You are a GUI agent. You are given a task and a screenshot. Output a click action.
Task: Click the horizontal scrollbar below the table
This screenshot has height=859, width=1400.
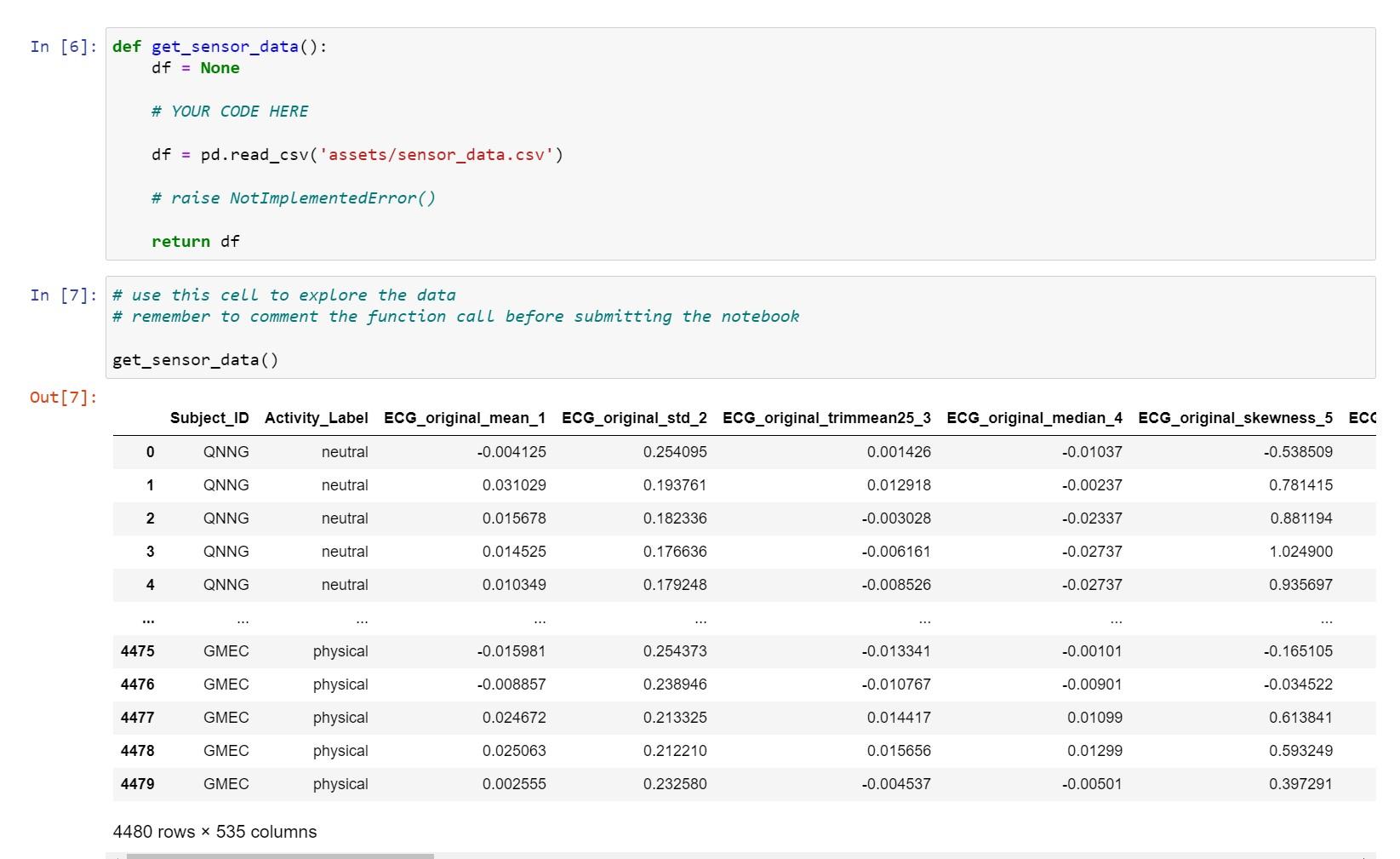tap(281, 852)
